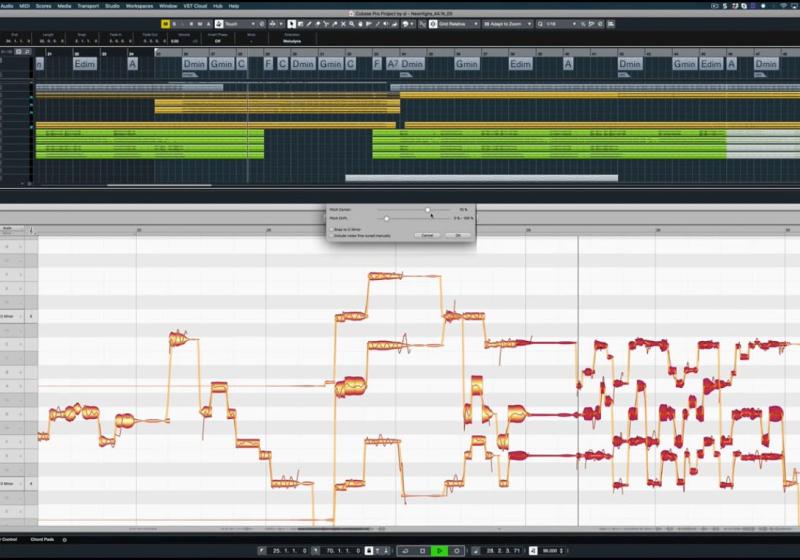Click the yellow Mute state button in toolbar
The height and width of the screenshot is (560, 800).
[166, 23]
